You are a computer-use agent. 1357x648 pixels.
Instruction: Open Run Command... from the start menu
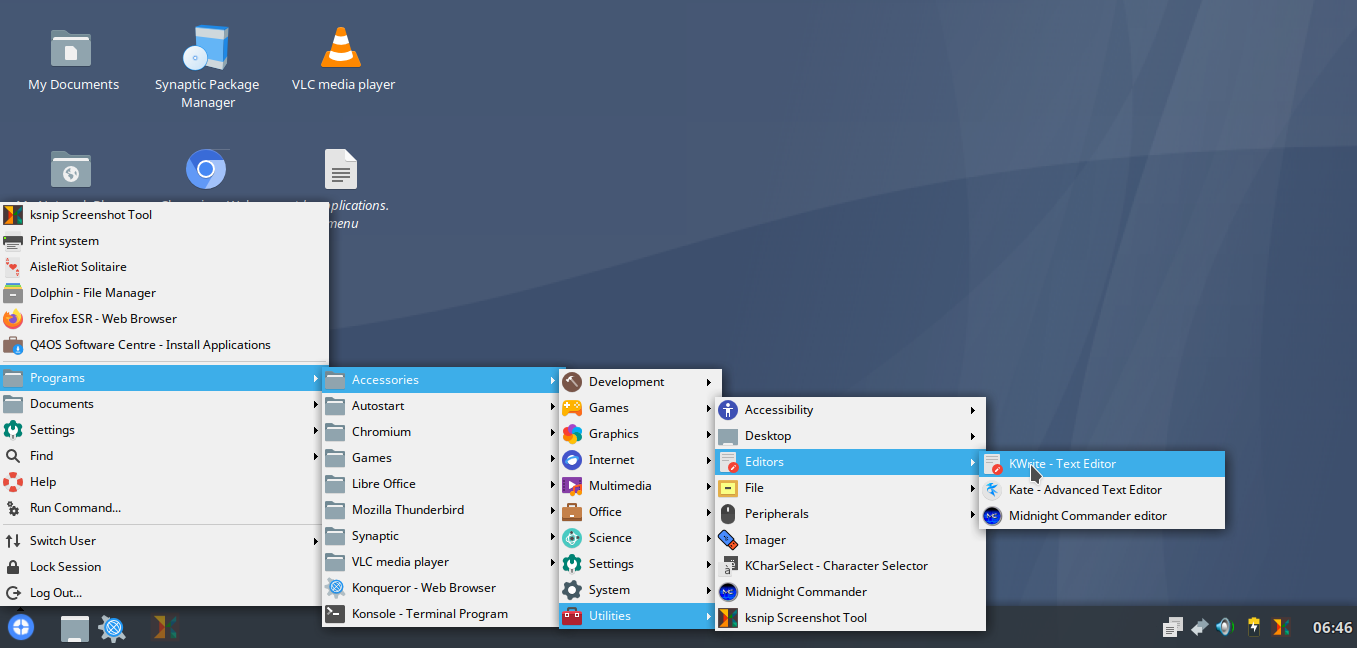(x=75, y=508)
